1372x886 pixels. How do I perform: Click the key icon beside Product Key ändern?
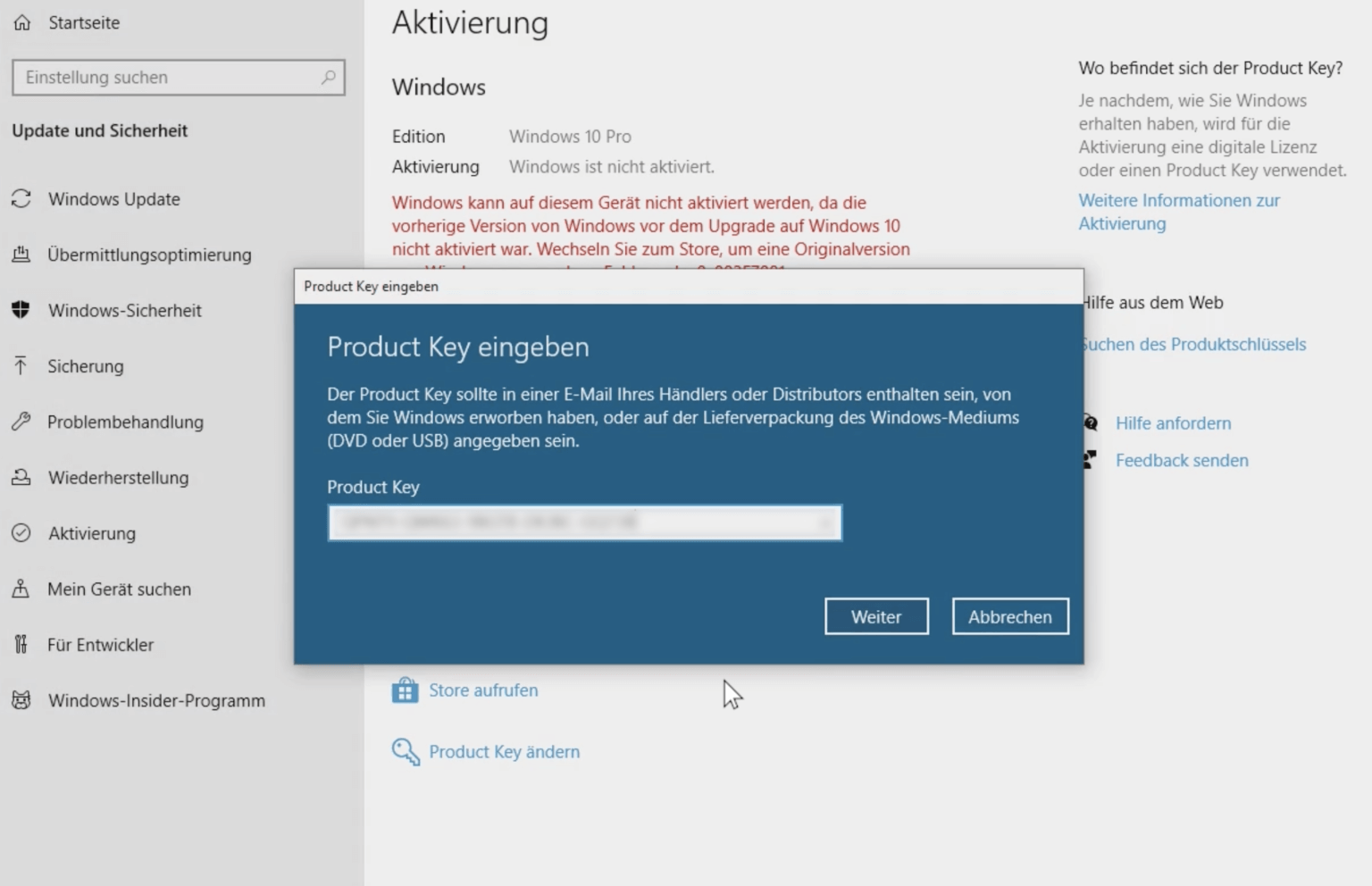(406, 752)
